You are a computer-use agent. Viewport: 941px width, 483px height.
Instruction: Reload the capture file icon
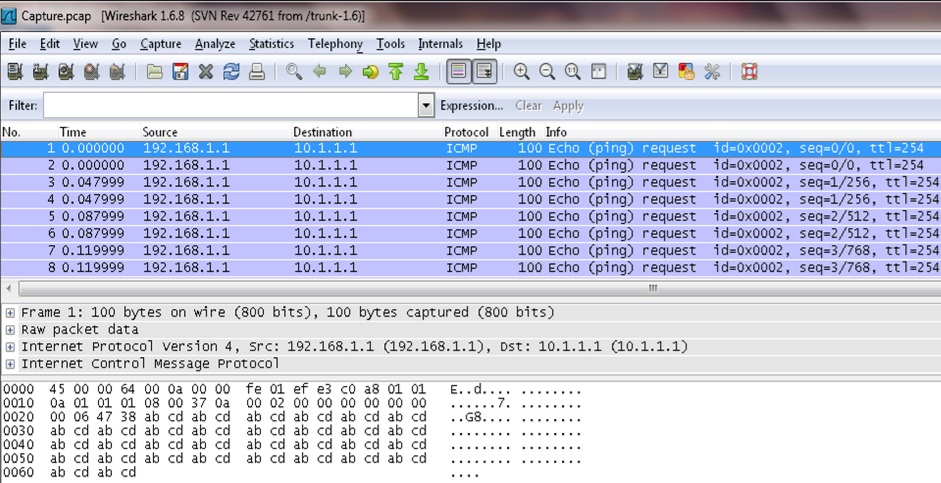click(x=231, y=72)
